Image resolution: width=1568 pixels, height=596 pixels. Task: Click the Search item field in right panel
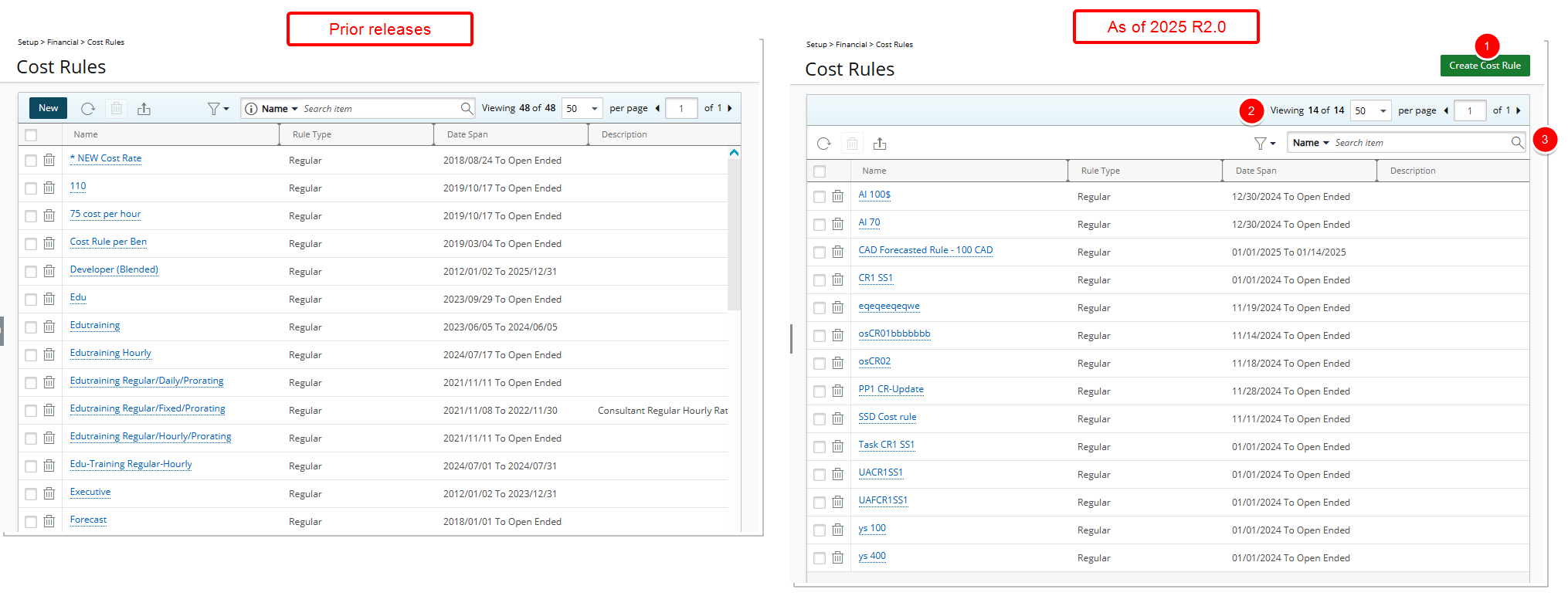(x=1421, y=143)
